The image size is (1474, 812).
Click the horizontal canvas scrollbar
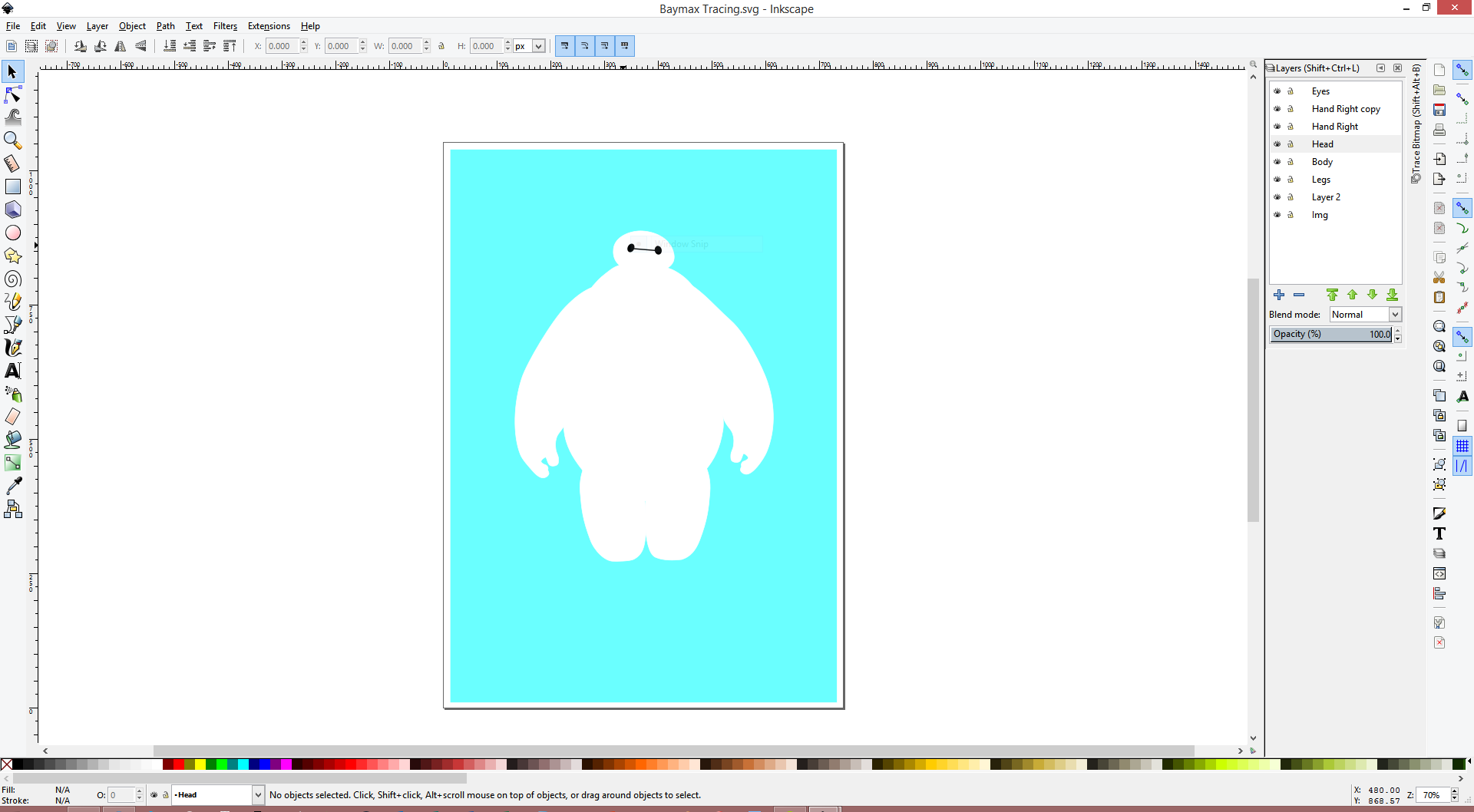click(x=673, y=751)
